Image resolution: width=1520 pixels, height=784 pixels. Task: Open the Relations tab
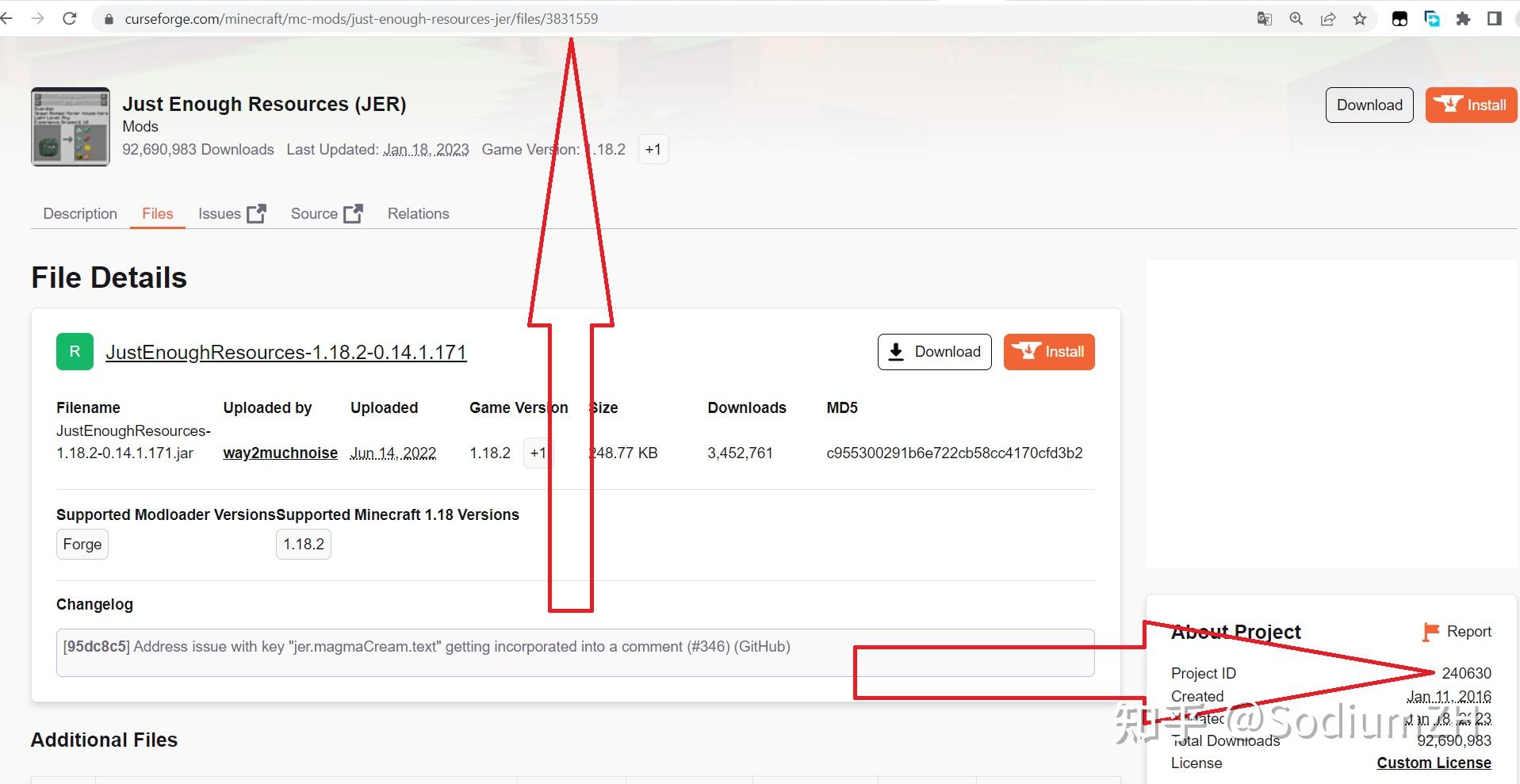point(418,213)
